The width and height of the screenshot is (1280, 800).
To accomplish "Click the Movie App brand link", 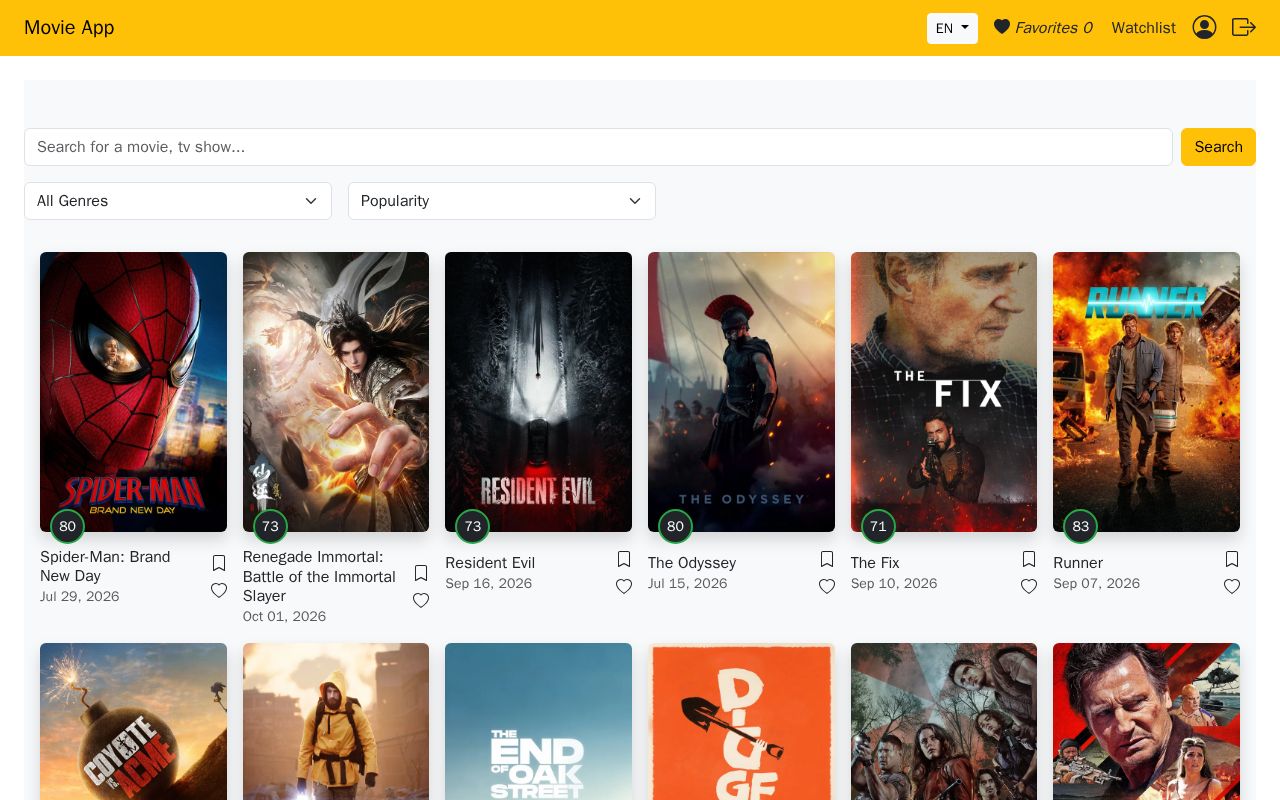I will pyautogui.click(x=69, y=28).
